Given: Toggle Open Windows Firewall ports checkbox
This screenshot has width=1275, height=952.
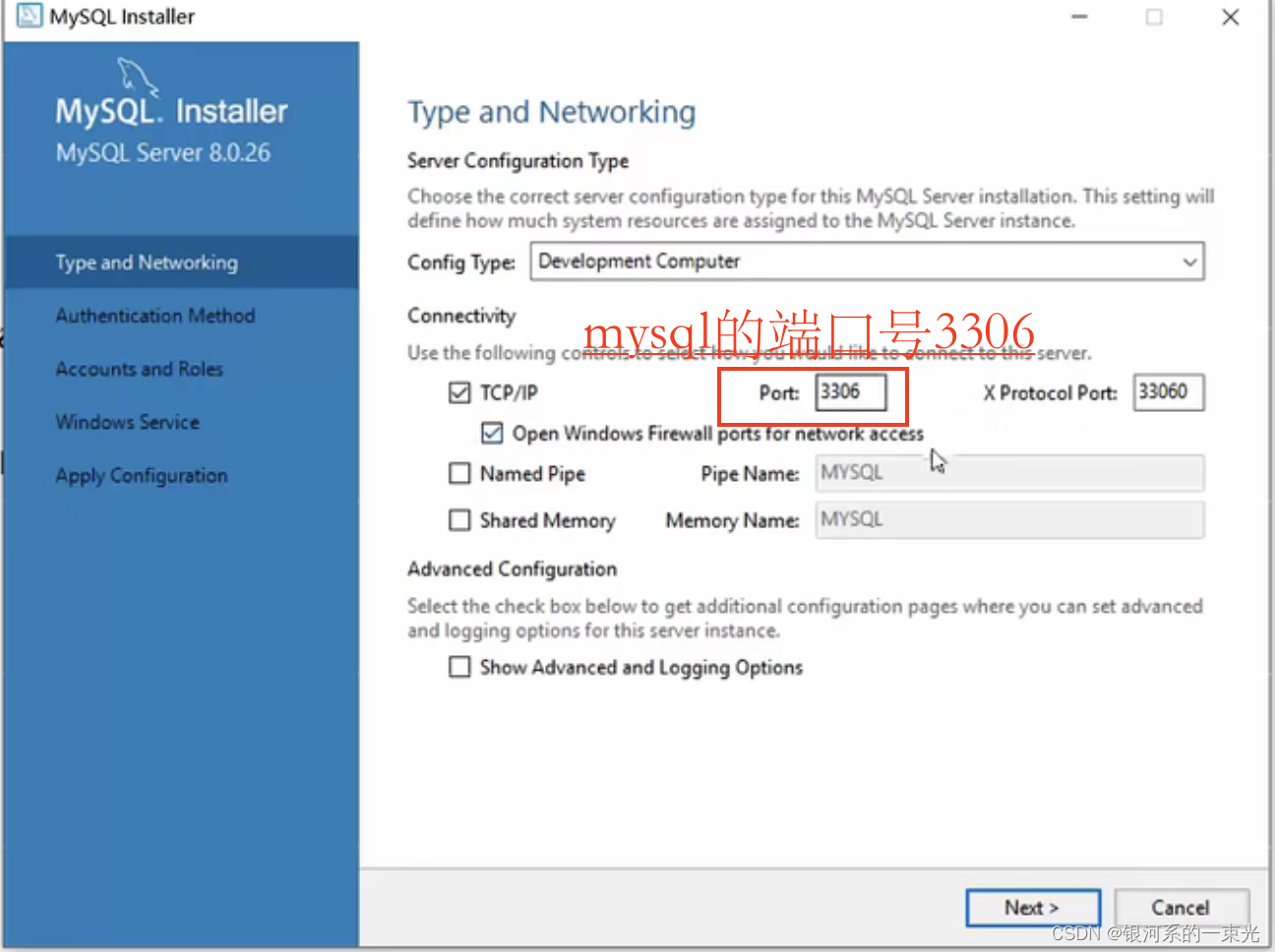Looking at the screenshot, I should pos(492,434).
